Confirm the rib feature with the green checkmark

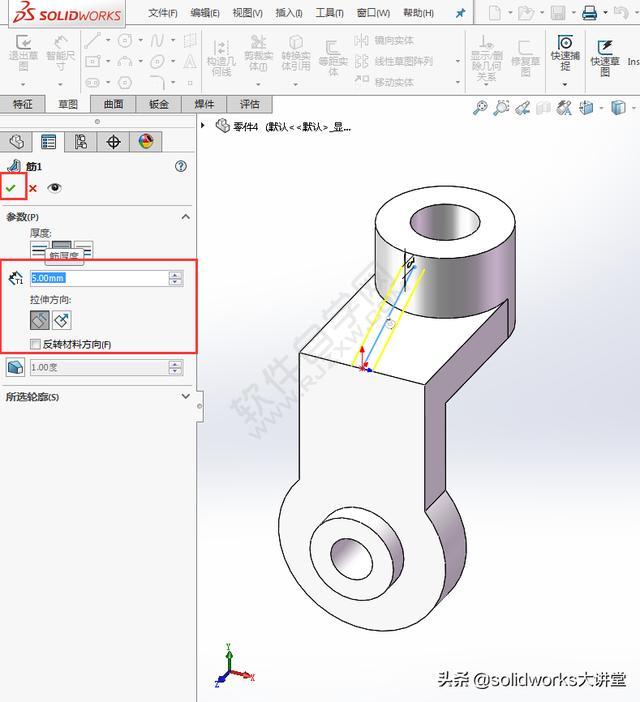tap(11, 188)
